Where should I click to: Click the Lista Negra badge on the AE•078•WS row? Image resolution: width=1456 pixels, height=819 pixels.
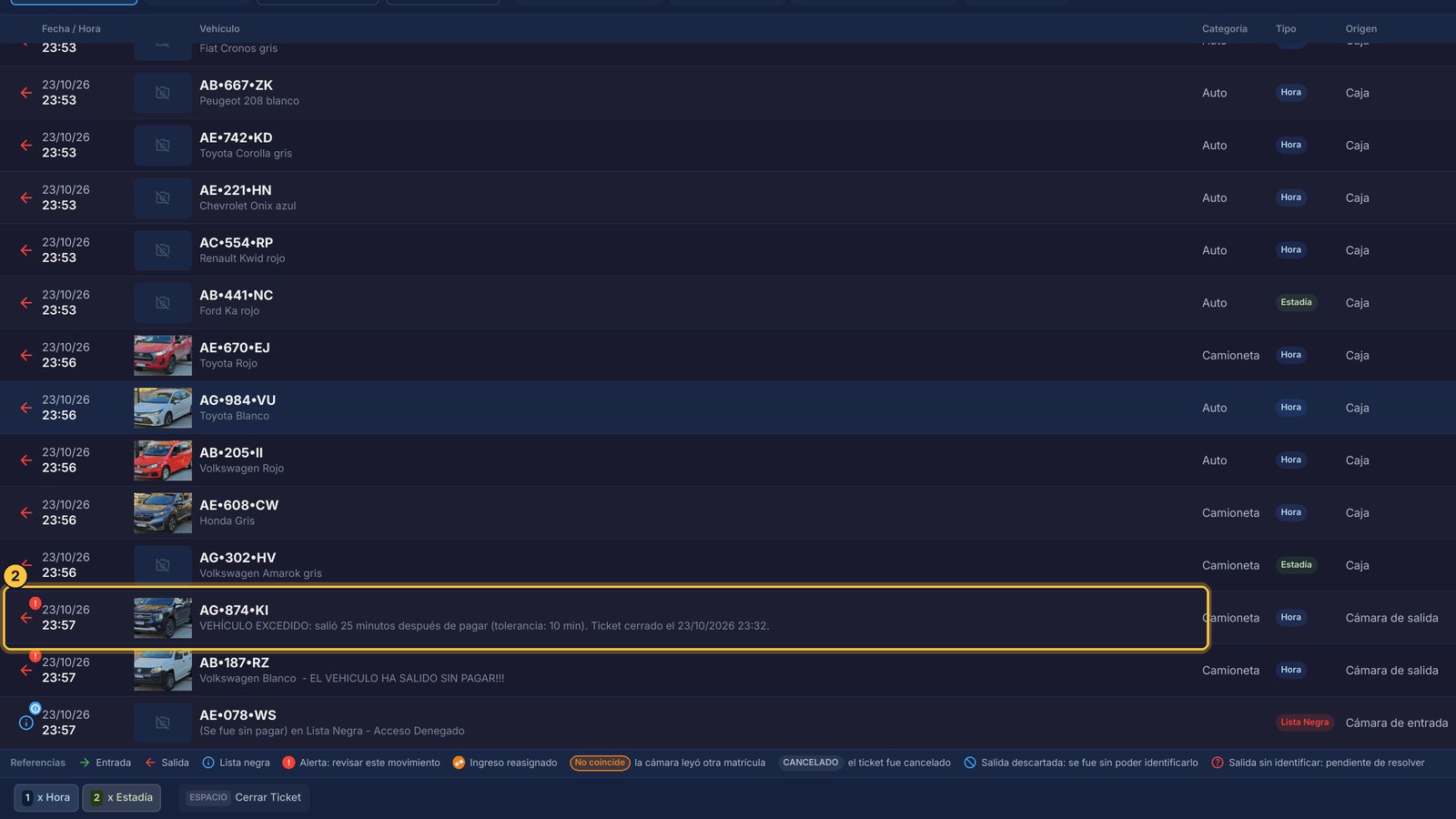click(x=1304, y=723)
